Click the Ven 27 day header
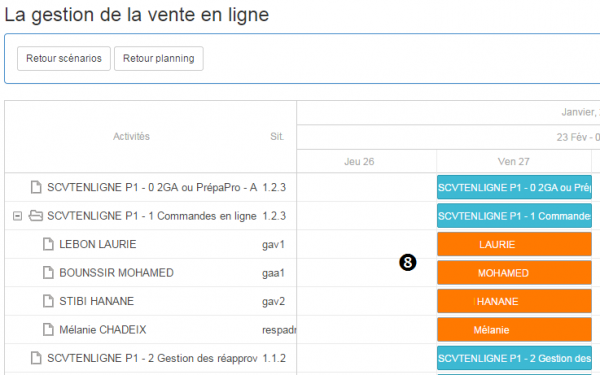 click(514, 161)
